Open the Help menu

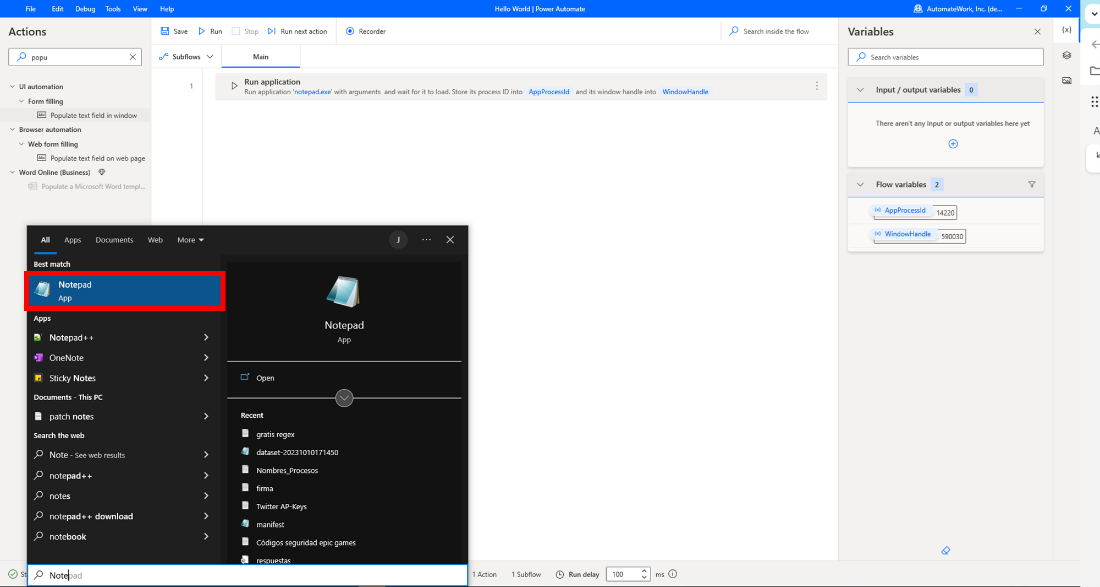[x=167, y=9]
